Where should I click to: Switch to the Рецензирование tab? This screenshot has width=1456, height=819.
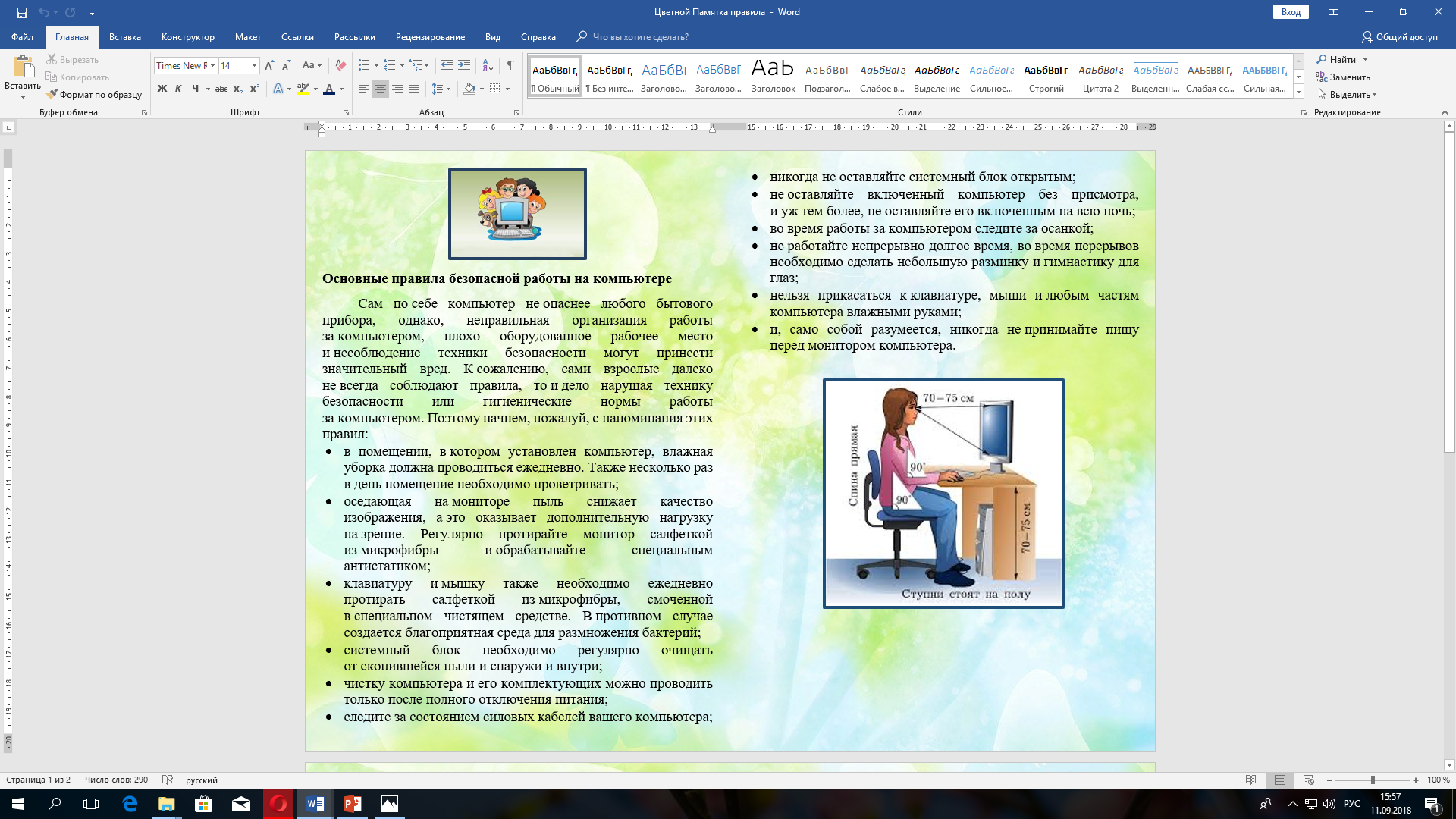430,36
